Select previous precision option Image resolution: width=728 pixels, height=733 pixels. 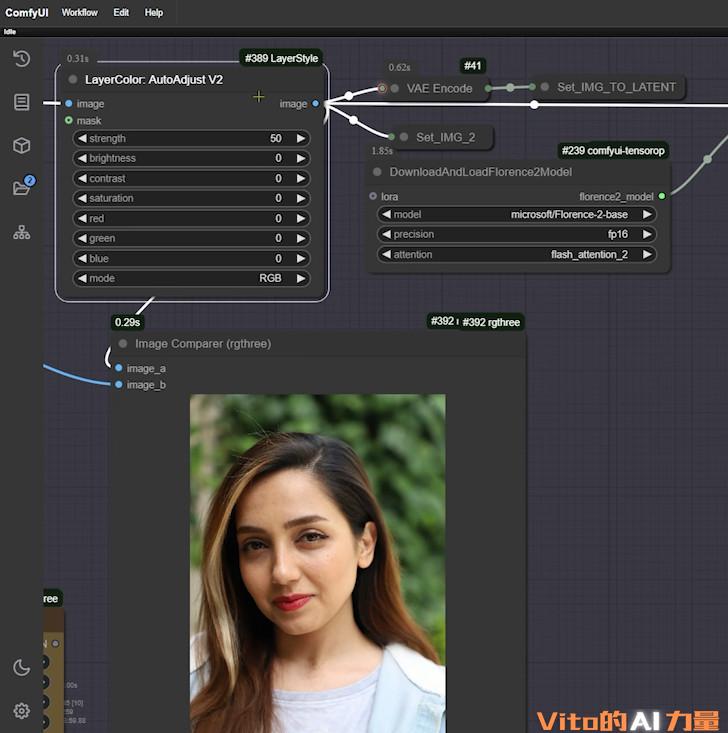click(x=387, y=234)
